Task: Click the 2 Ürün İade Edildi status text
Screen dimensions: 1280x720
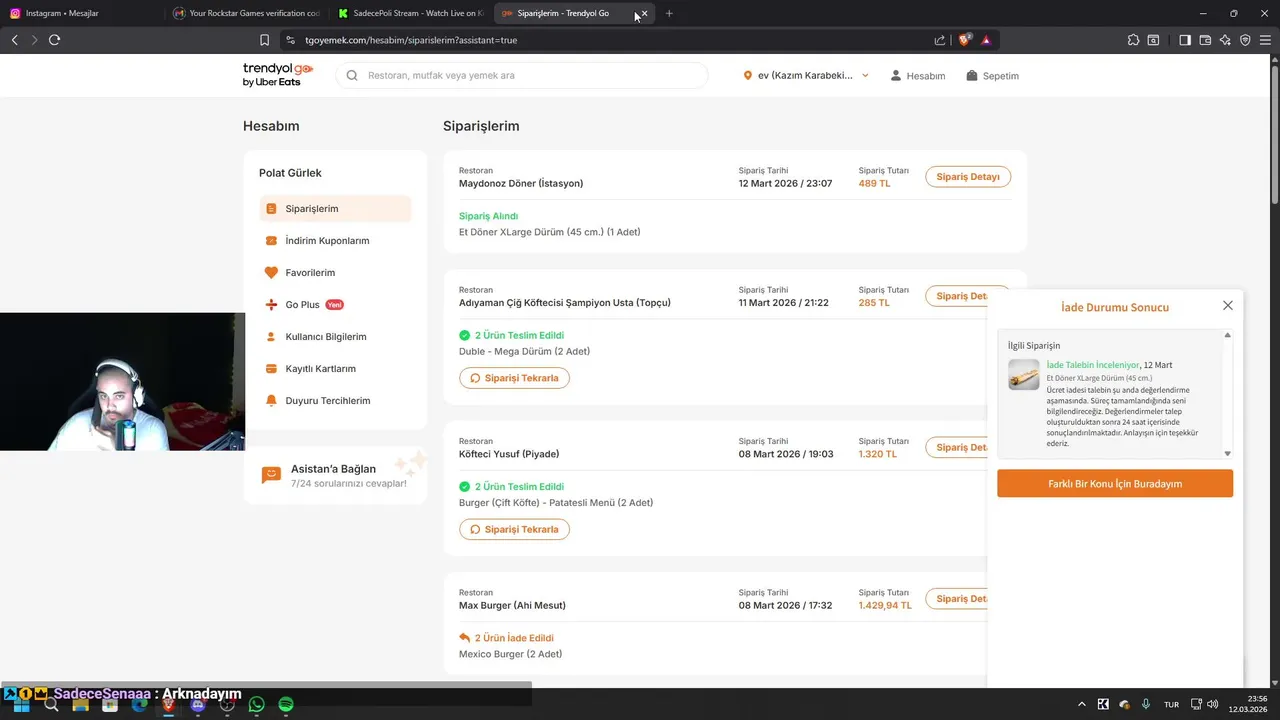Action: 514,638
